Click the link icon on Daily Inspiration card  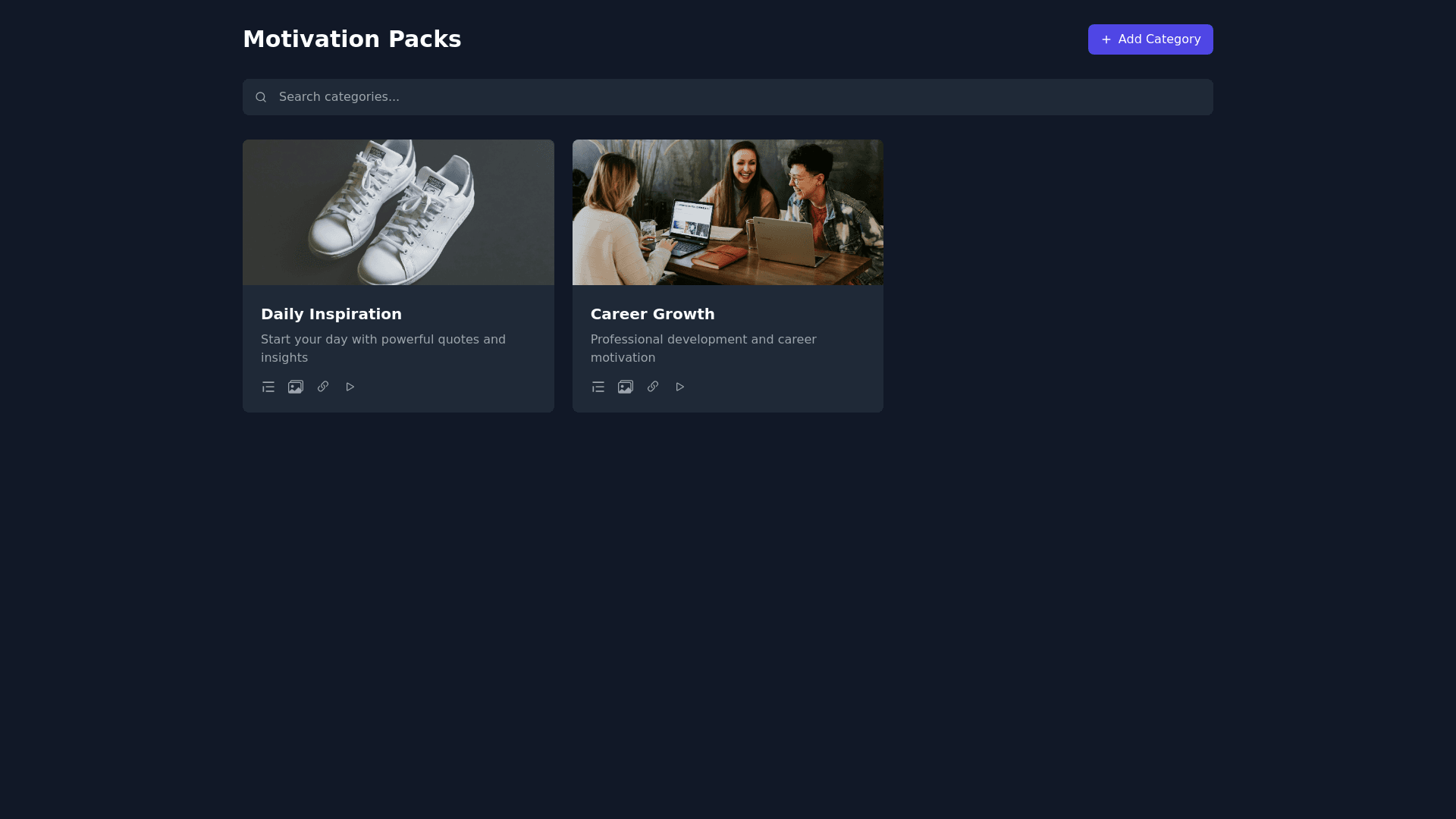(323, 387)
